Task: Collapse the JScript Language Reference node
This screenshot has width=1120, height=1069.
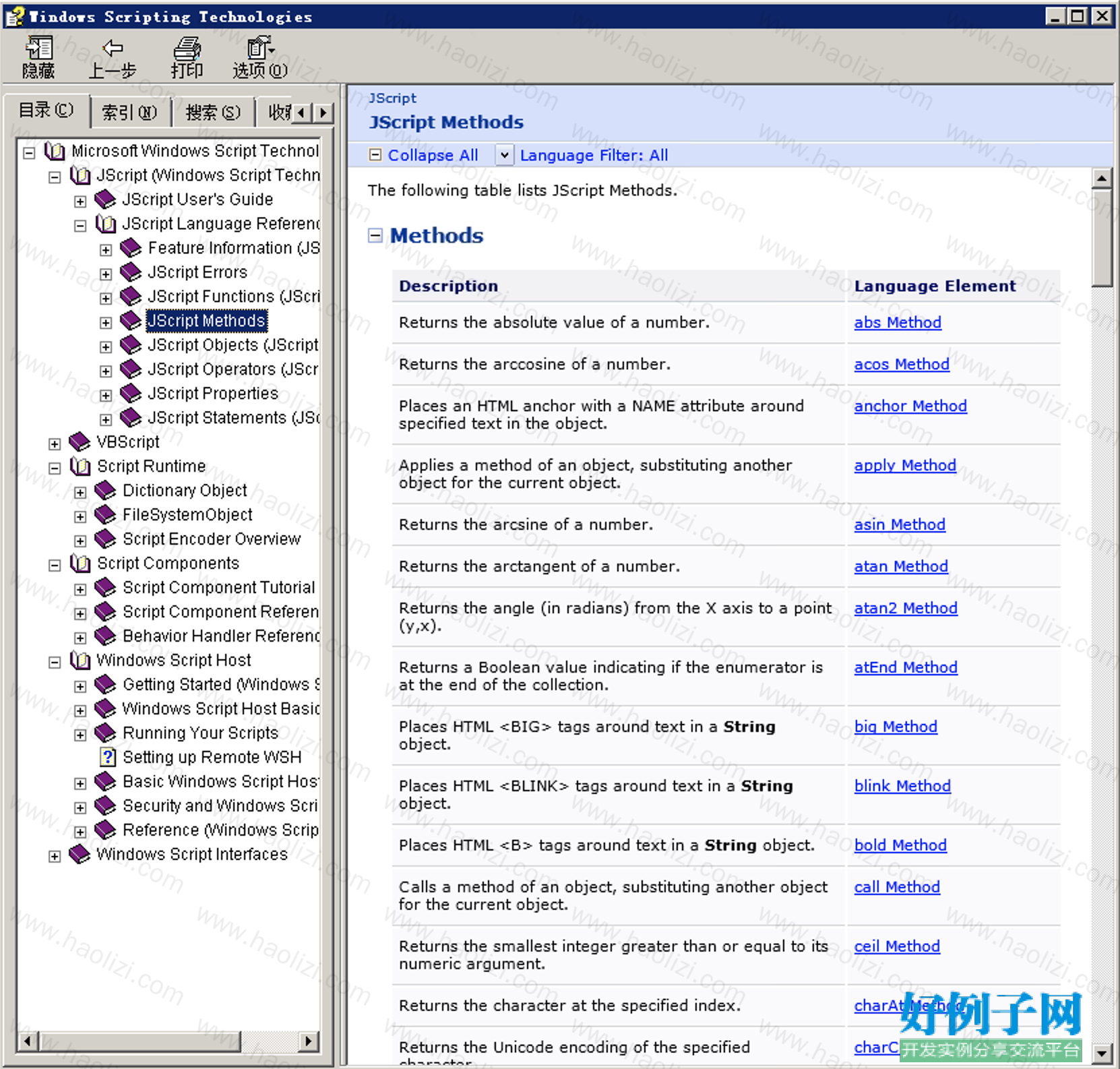Action: click(80, 226)
